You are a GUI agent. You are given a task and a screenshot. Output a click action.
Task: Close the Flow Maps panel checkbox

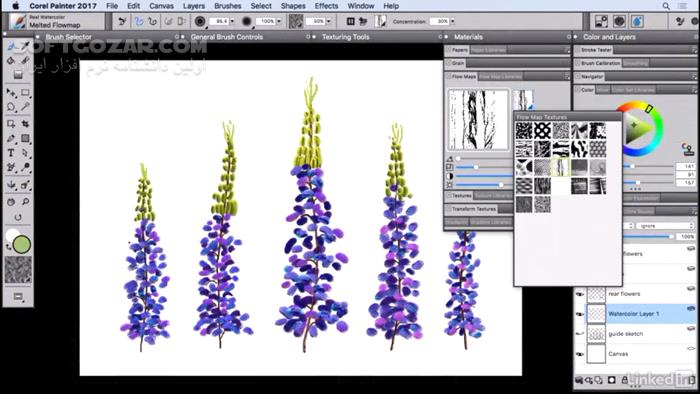[x=449, y=77]
